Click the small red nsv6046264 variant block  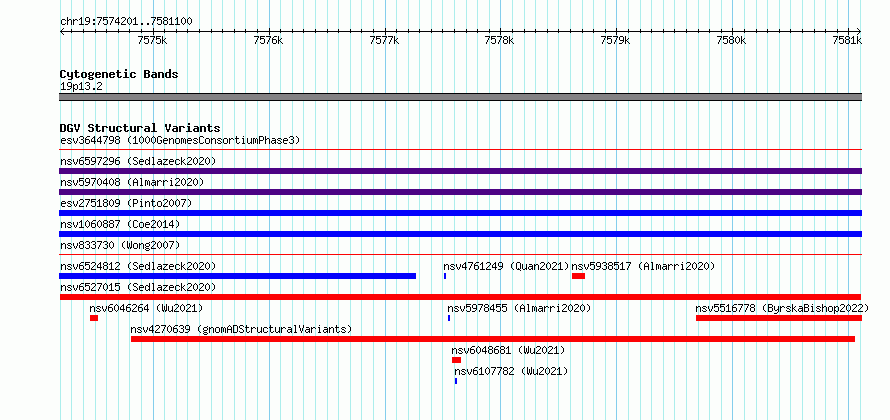[94, 318]
